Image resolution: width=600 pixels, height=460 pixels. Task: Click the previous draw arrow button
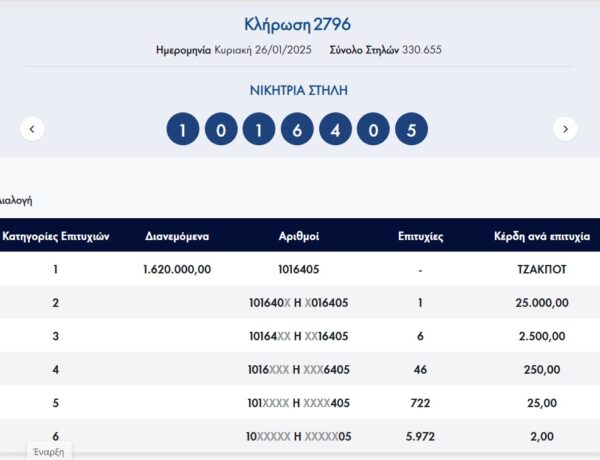pos(33,129)
